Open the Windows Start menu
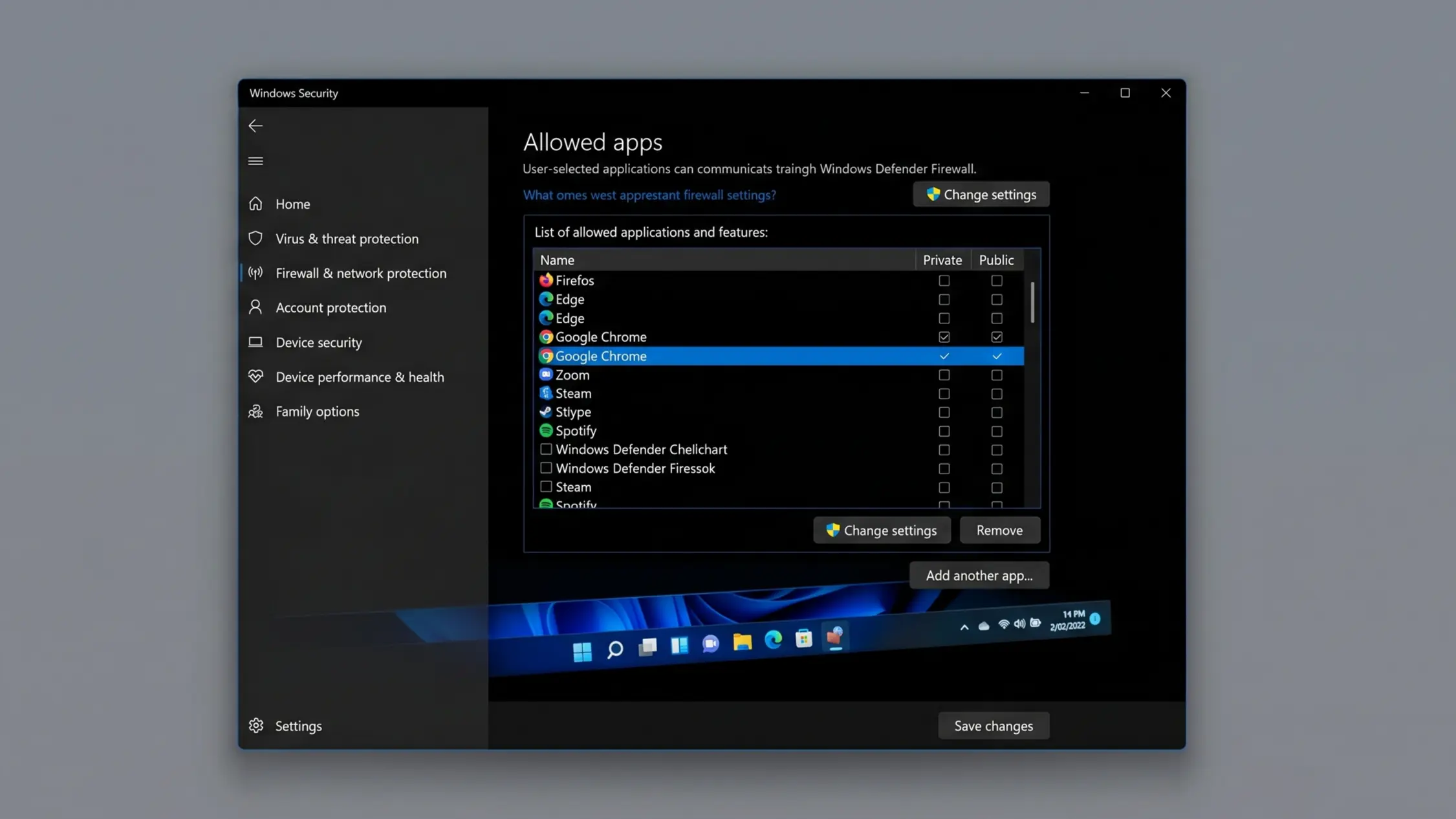1456x819 pixels. coord(582,652)
